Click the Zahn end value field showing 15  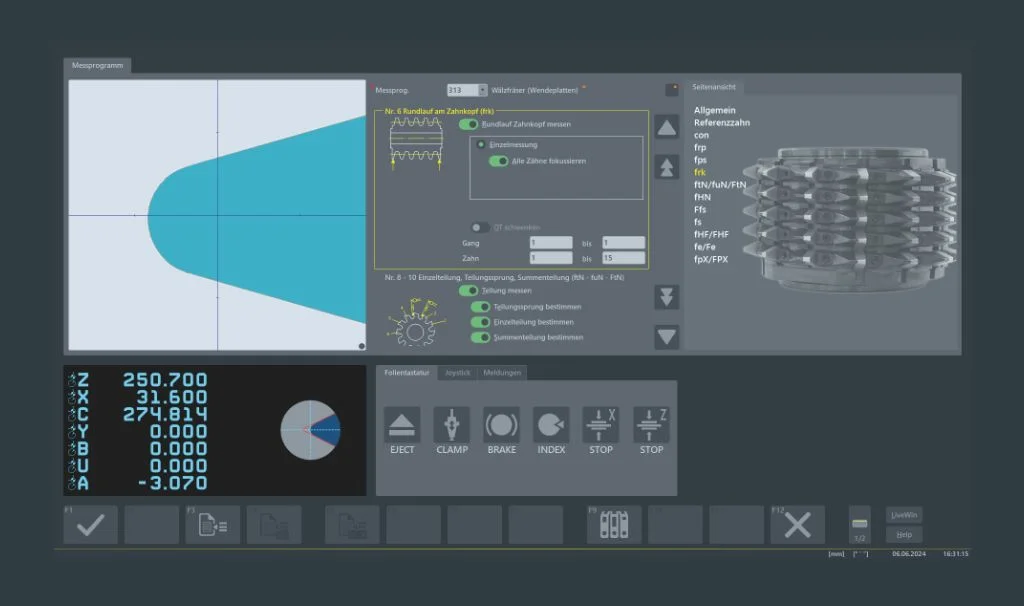click(x=623, y=258)
